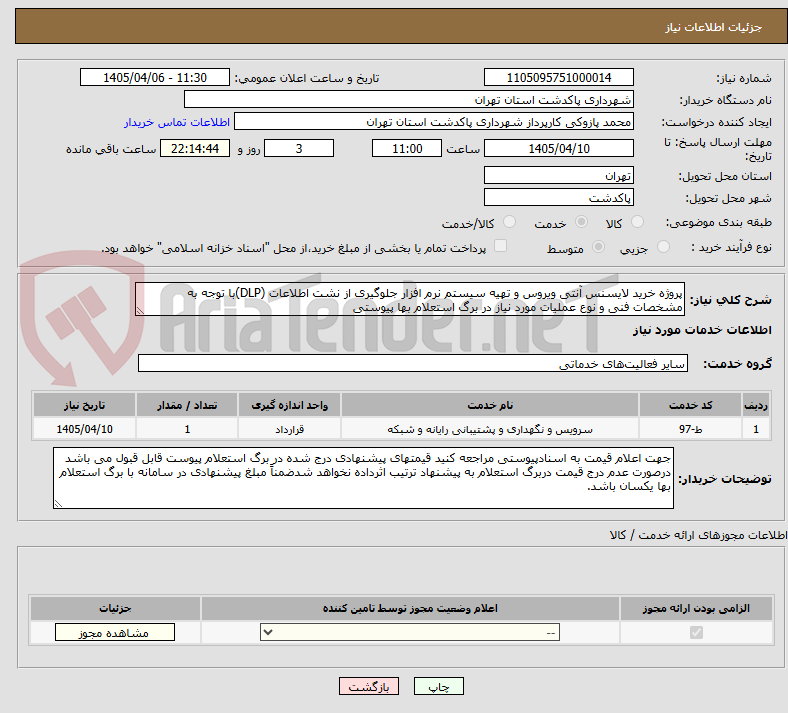The image size is (788, 713).
Task: Select the کالا radio button
Action: click(637, 222)
